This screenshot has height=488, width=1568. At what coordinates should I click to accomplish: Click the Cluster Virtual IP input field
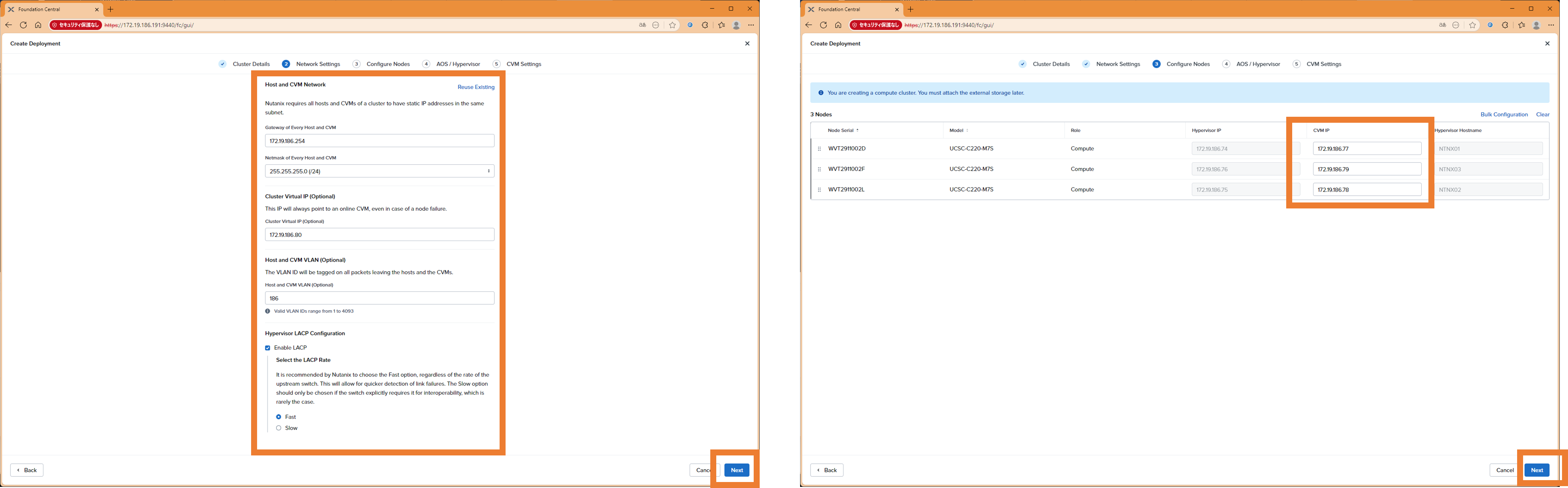(379, 235)
